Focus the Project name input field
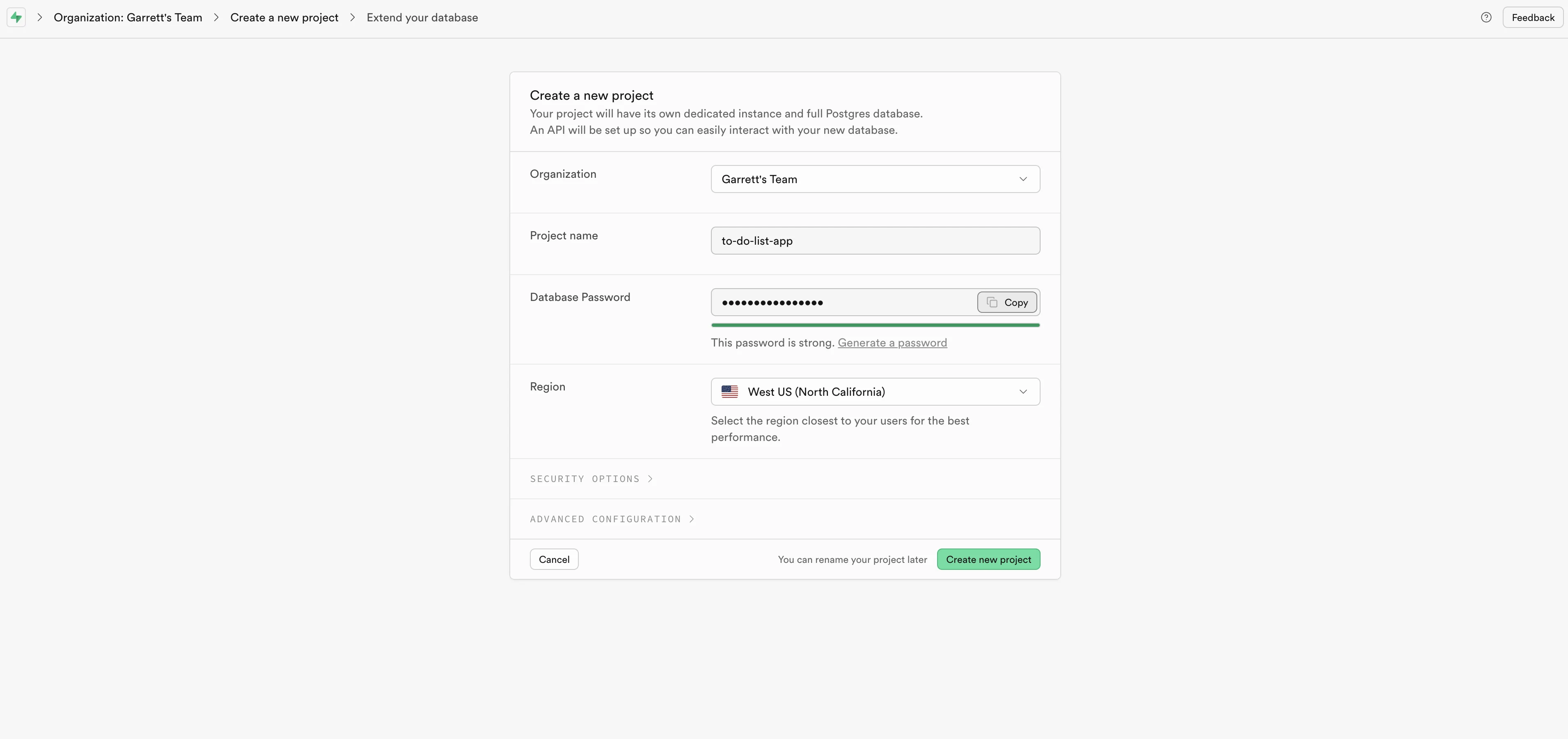The height and width of the screenshot is (739, 1568). [875, 241]
